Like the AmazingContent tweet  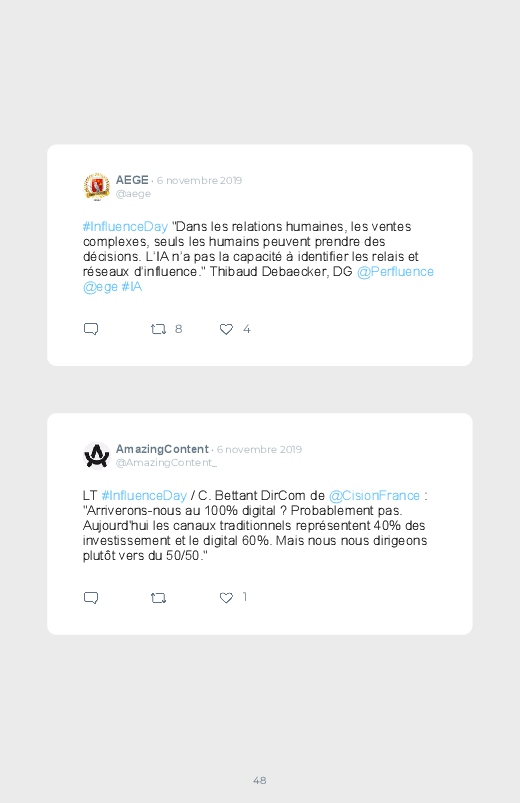coord(226,598)
